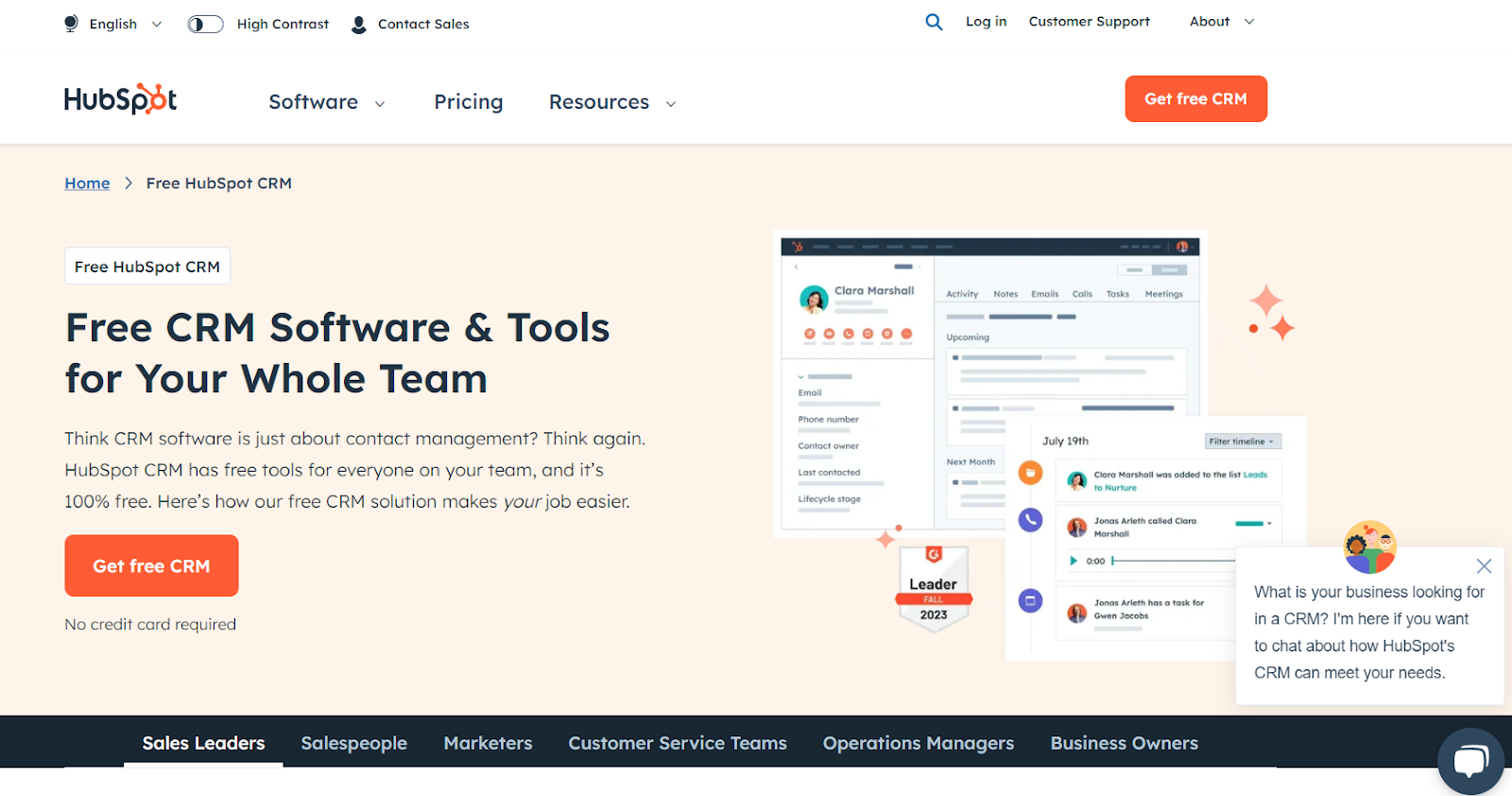Play the call recording in the mockup
This screenshot has height=796, width=1512.
click(x=1074, y=561)
